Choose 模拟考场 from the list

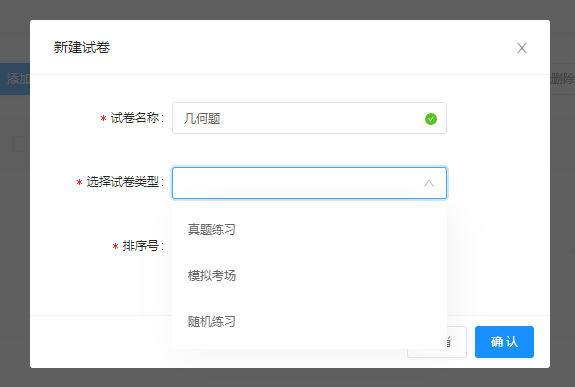click(x=309, y=275)
